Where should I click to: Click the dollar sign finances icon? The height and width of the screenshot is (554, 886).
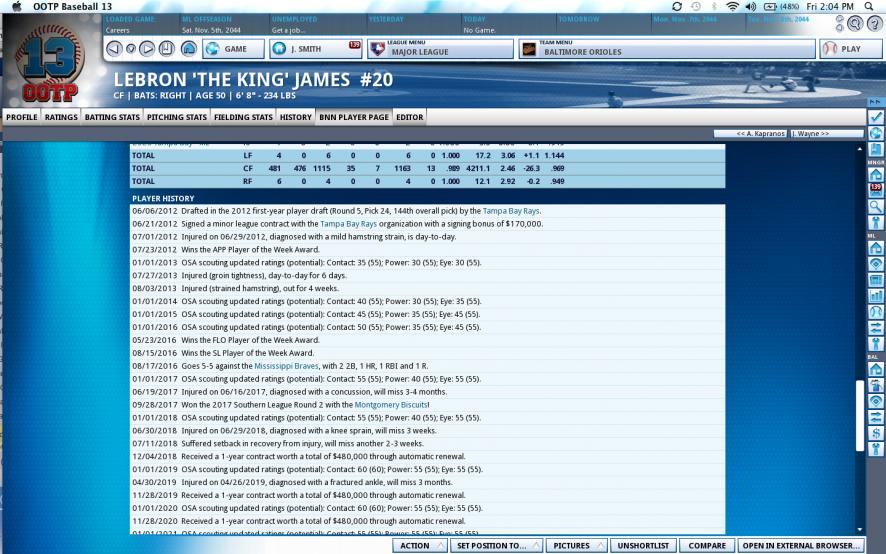click(876, 433)
